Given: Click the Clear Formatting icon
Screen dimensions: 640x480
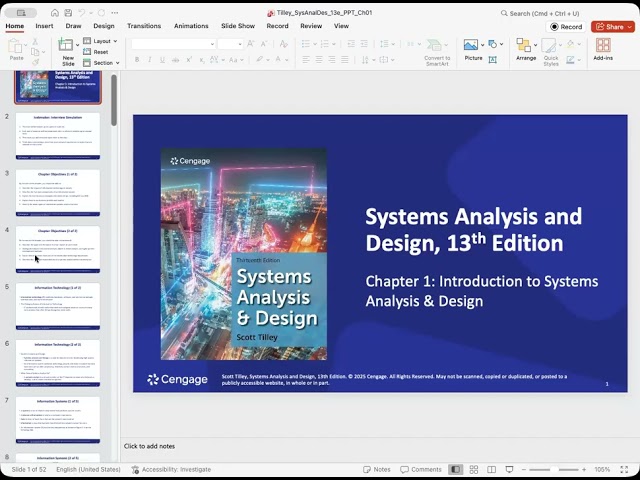Looking at the screenshot, I should pyautogui.click(x=284, y=44).
